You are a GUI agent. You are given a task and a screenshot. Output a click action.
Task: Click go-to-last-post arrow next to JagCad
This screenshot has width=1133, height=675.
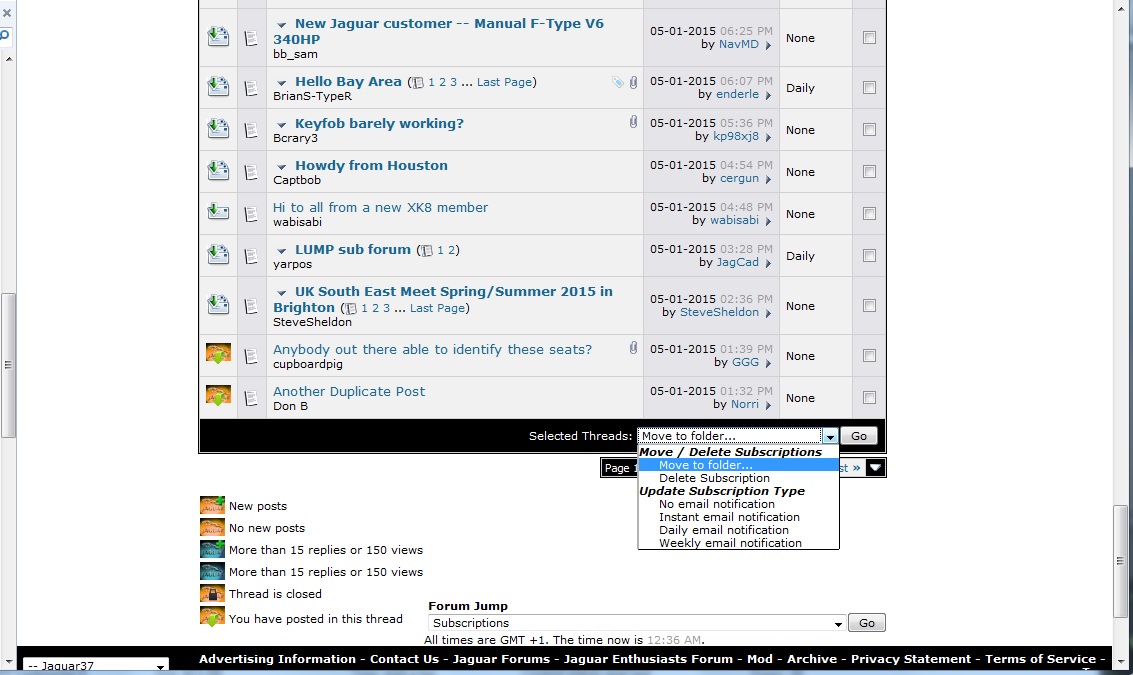tap(768, 263)
